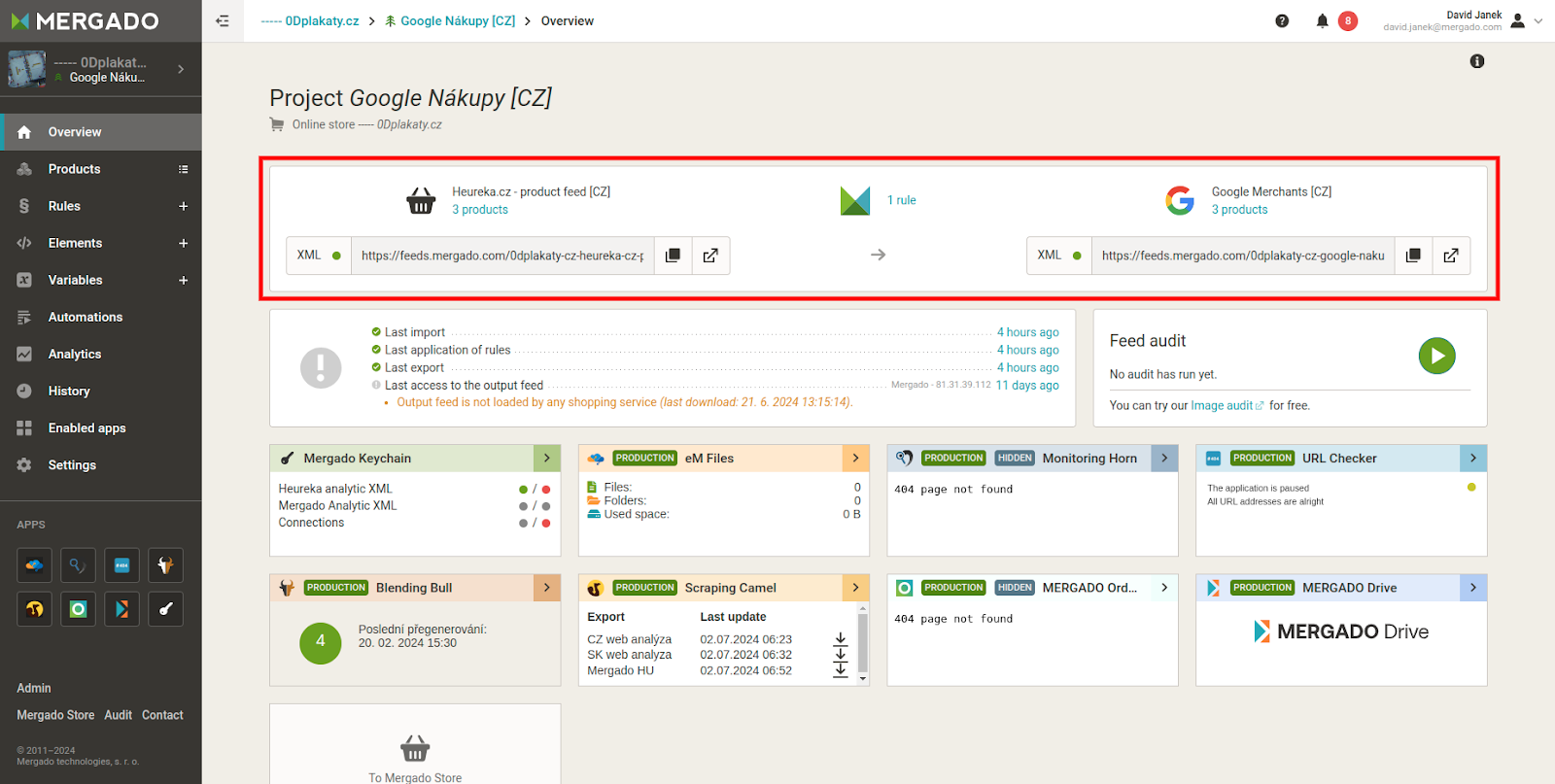Open the Elements menu item
The image size is (1555, 784).
click(75, 243)
